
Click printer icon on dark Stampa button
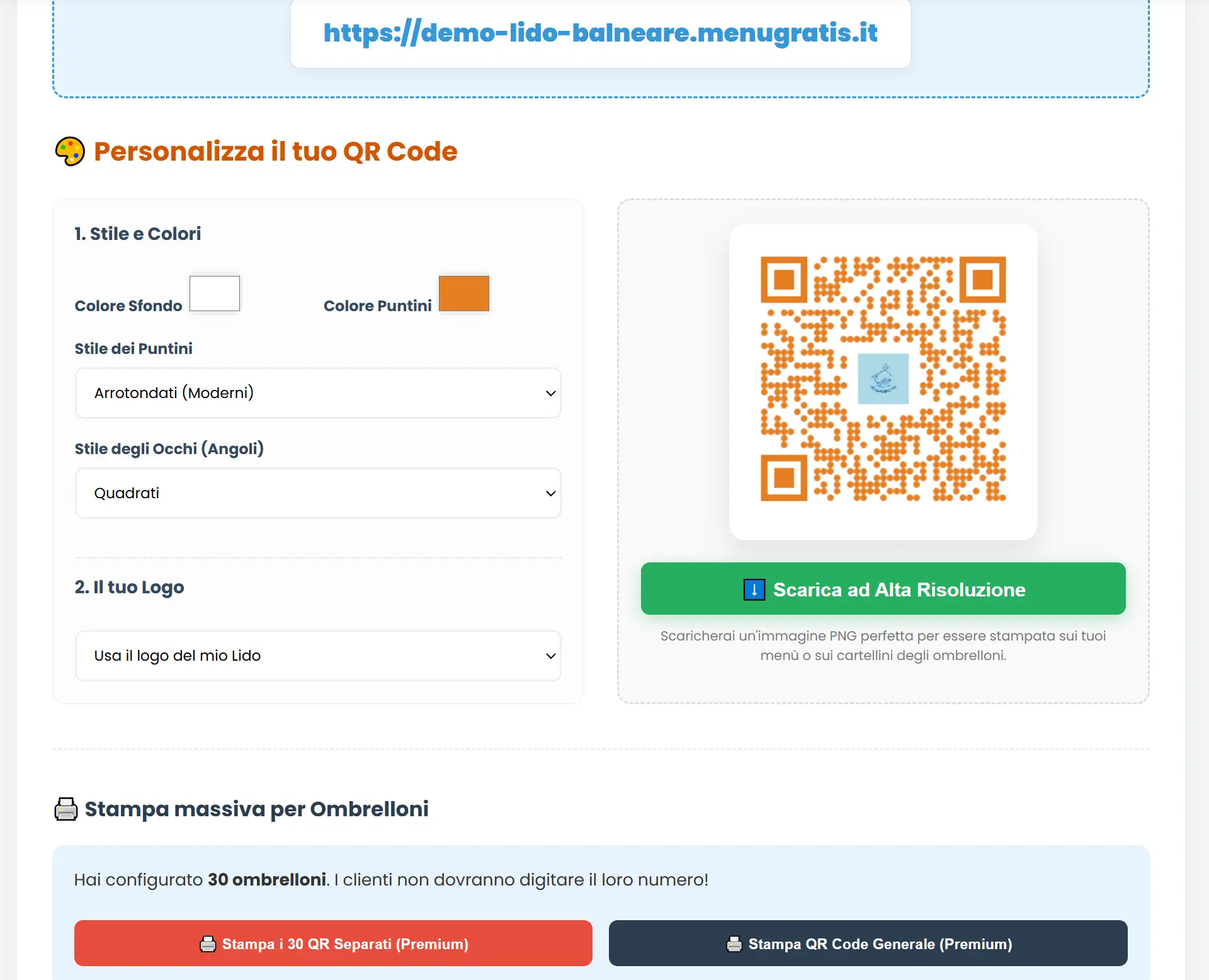tap(734, 944)
